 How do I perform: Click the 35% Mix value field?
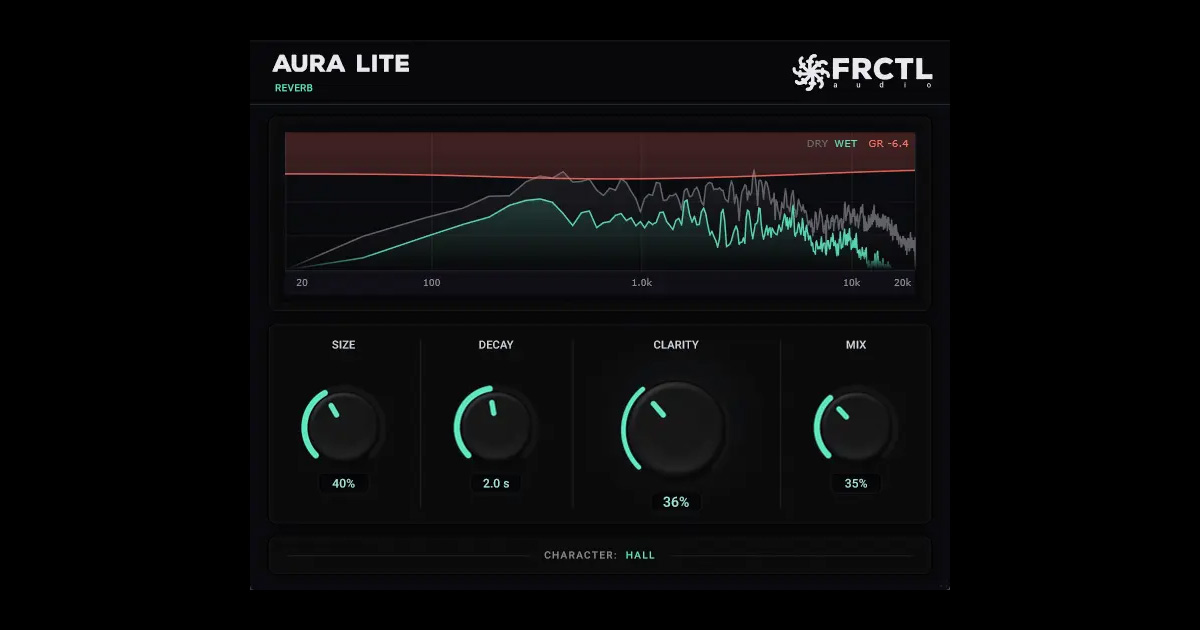pos(856,483)
